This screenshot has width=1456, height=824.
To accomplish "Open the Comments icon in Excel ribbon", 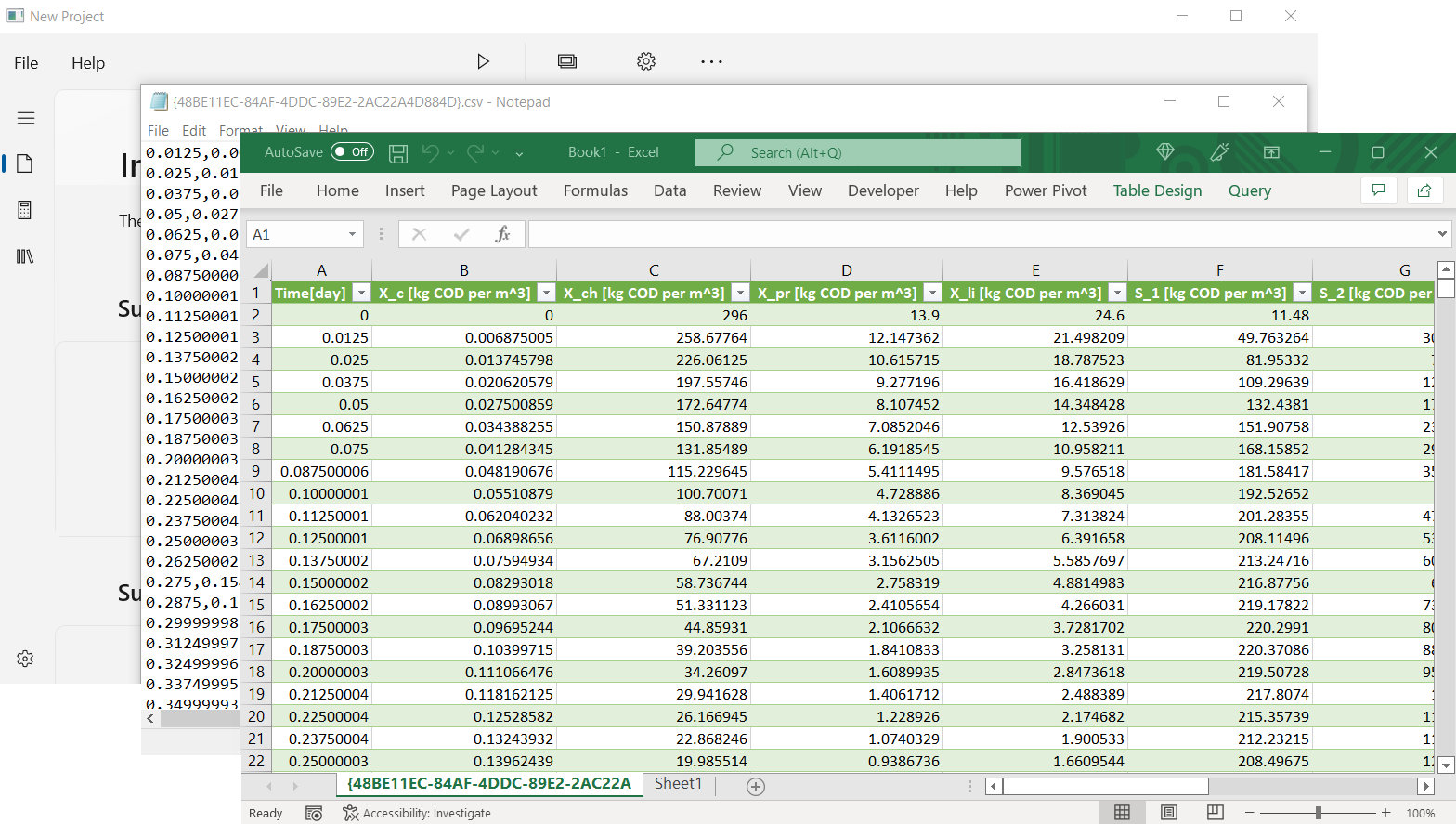I will tap(1378, 190).
